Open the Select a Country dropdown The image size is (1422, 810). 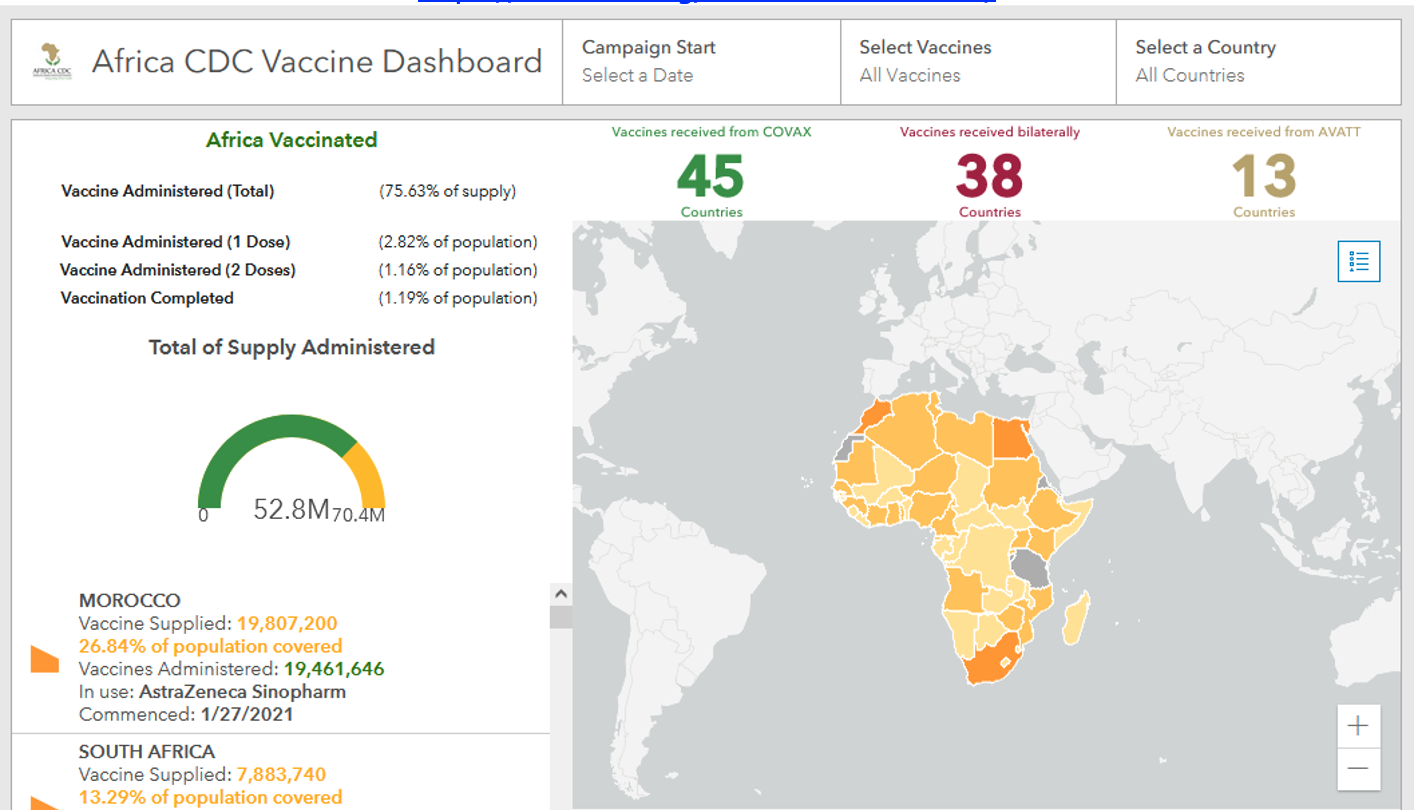1257,61
